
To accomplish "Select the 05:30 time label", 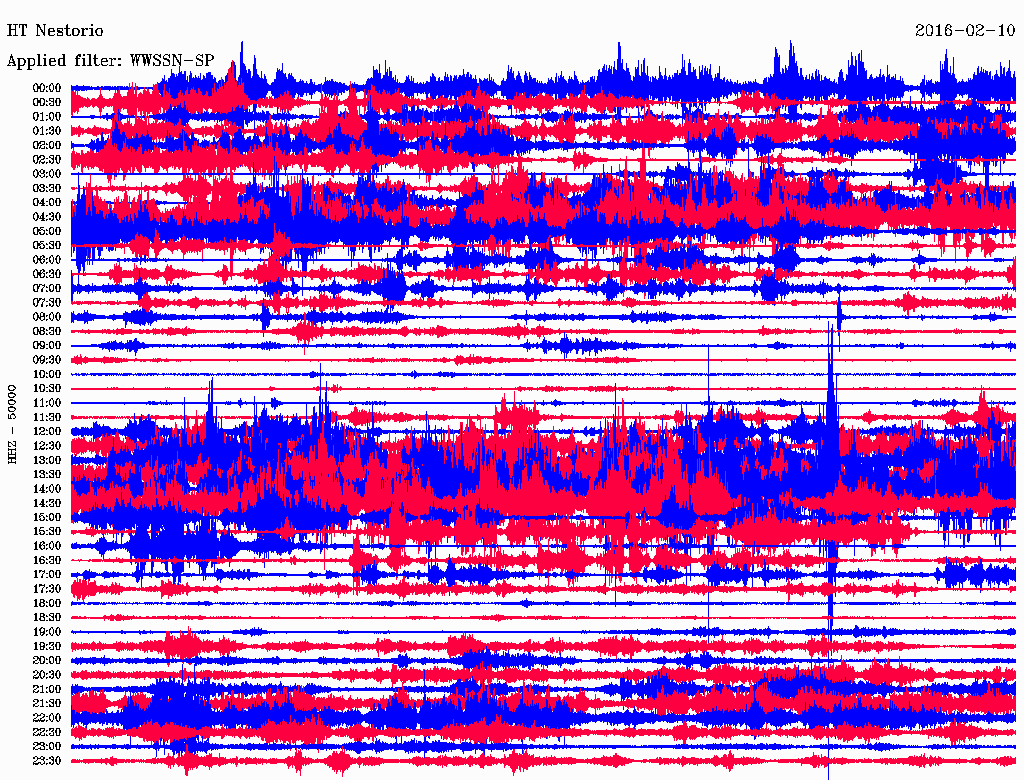I will tap(47, 245).
